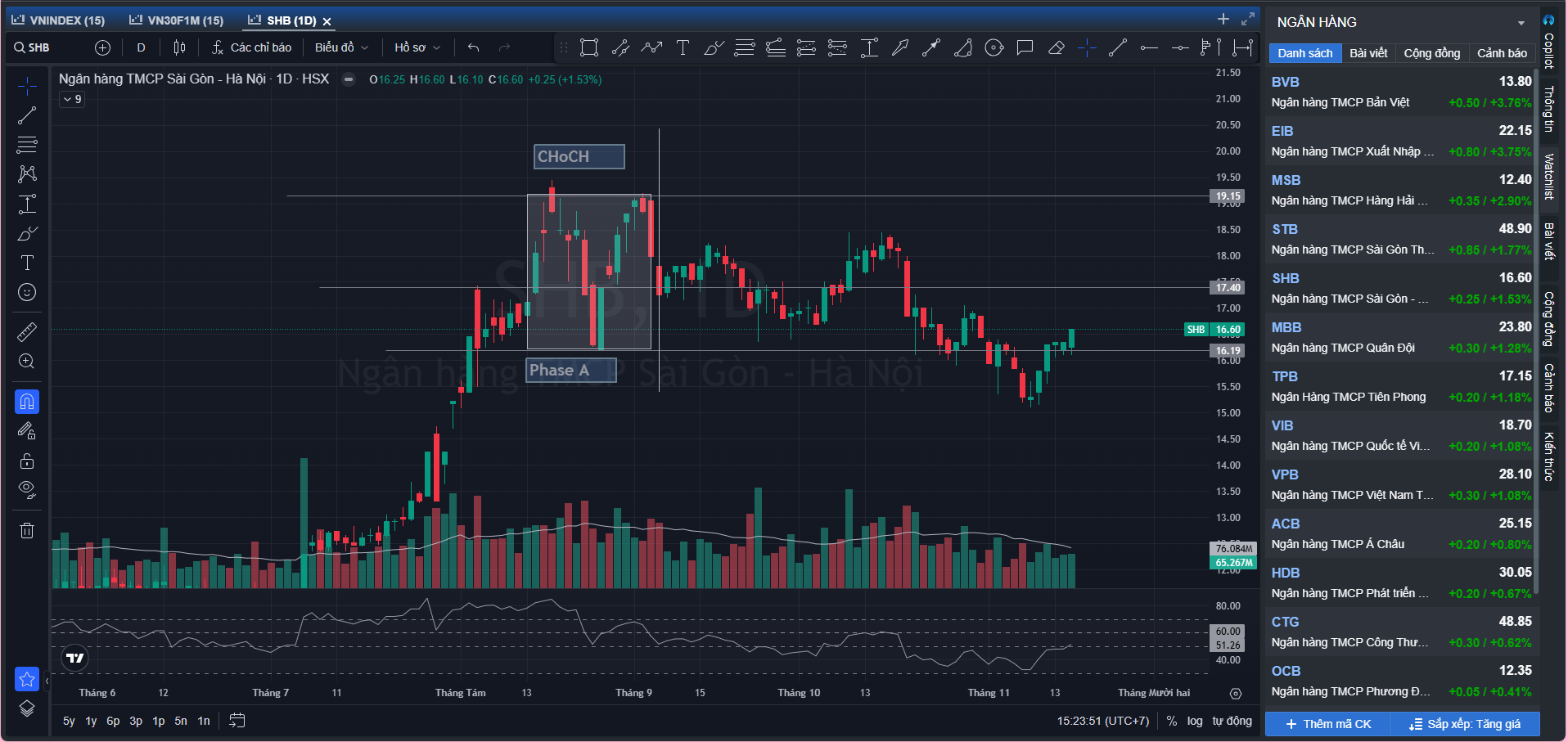Toggle lock all drawings

coord(27,461)
